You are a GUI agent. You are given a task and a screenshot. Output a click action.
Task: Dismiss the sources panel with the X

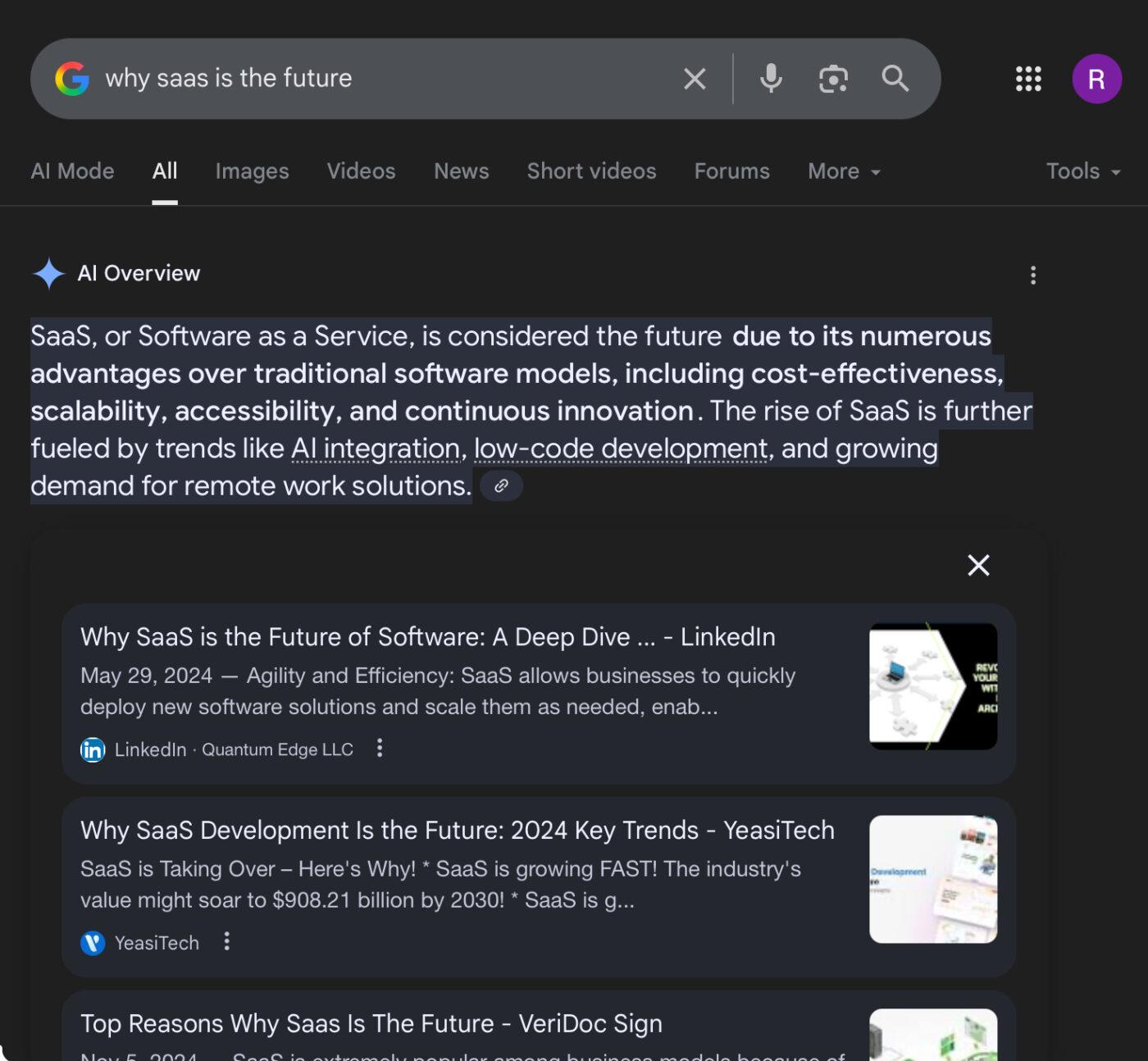tap(978, 565)
